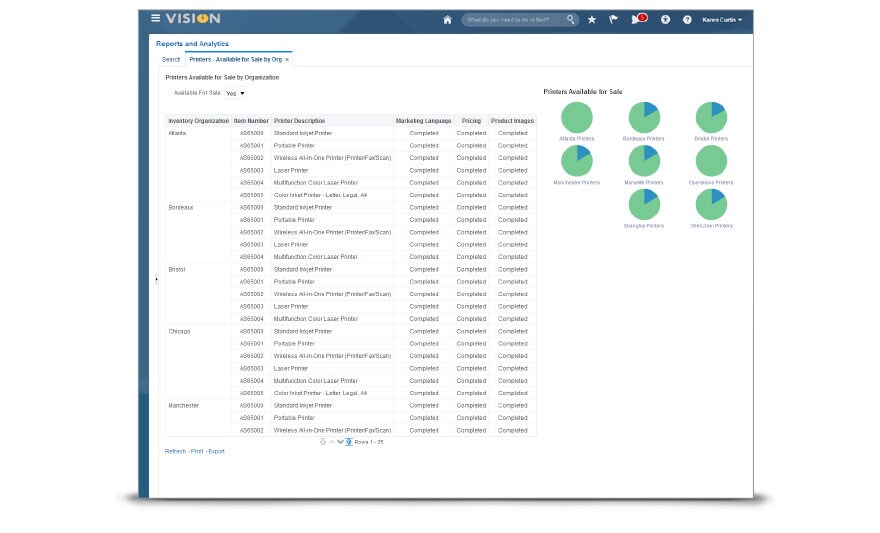Open Accessibility settings icon
The height and width of the screenshot is (533, 880).
[x=665, y=19]
